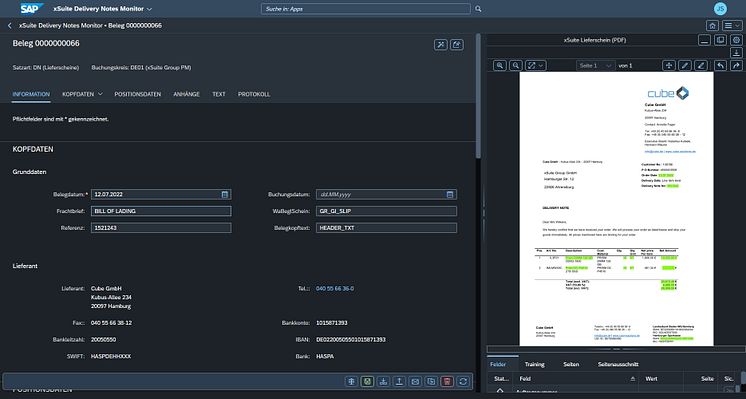Switch to the ANHÄNGE tab
This screenshot has width=746, height=399.
pyautogui.click(x=186, y=94)
